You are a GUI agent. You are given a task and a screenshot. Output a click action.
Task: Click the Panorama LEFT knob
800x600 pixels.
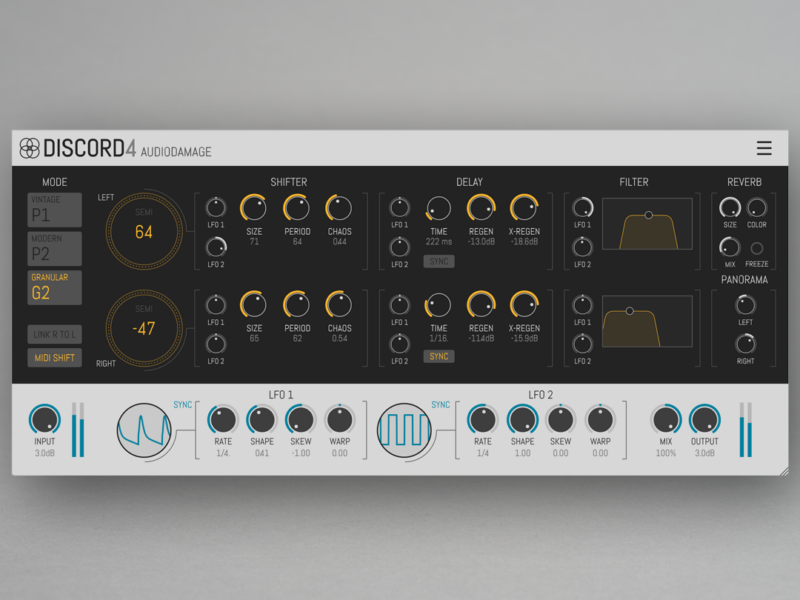(745, 305)
